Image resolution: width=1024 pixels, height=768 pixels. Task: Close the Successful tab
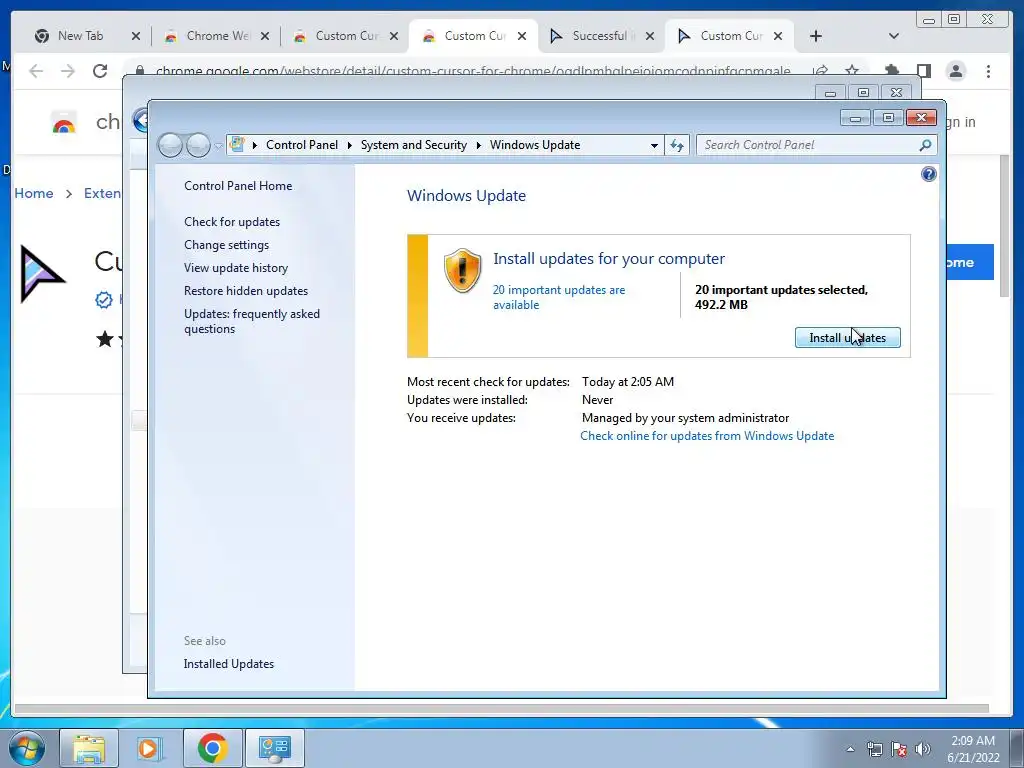(649, 37)
